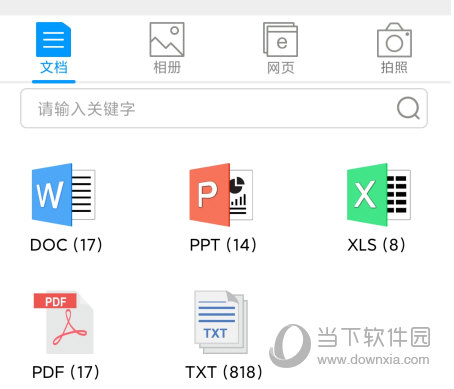
Task: Switch to the 相册 album icon
Action: pos(167,39)
